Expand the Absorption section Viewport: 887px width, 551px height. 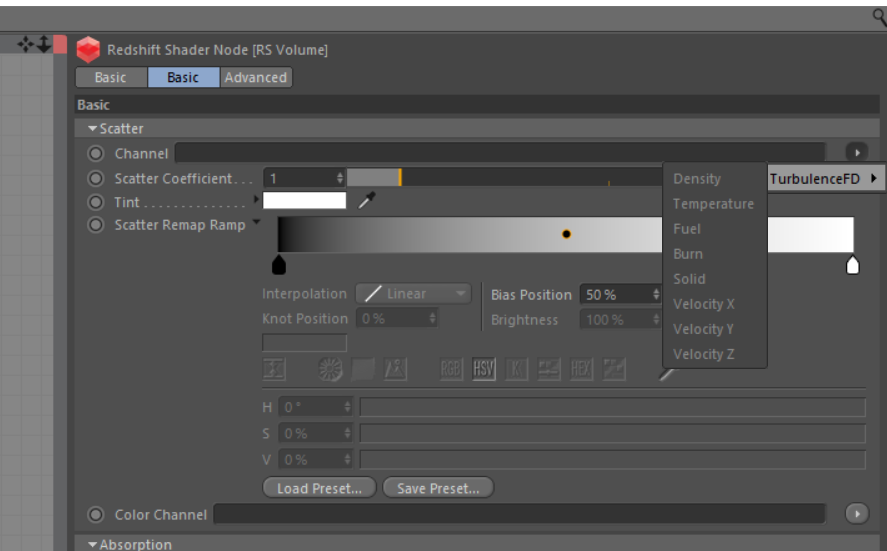[92, 544]
